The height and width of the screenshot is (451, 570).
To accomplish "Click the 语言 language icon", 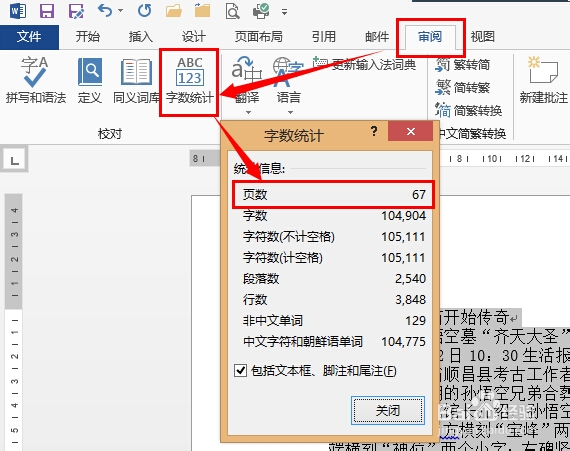I will click(x=289, y=80).
